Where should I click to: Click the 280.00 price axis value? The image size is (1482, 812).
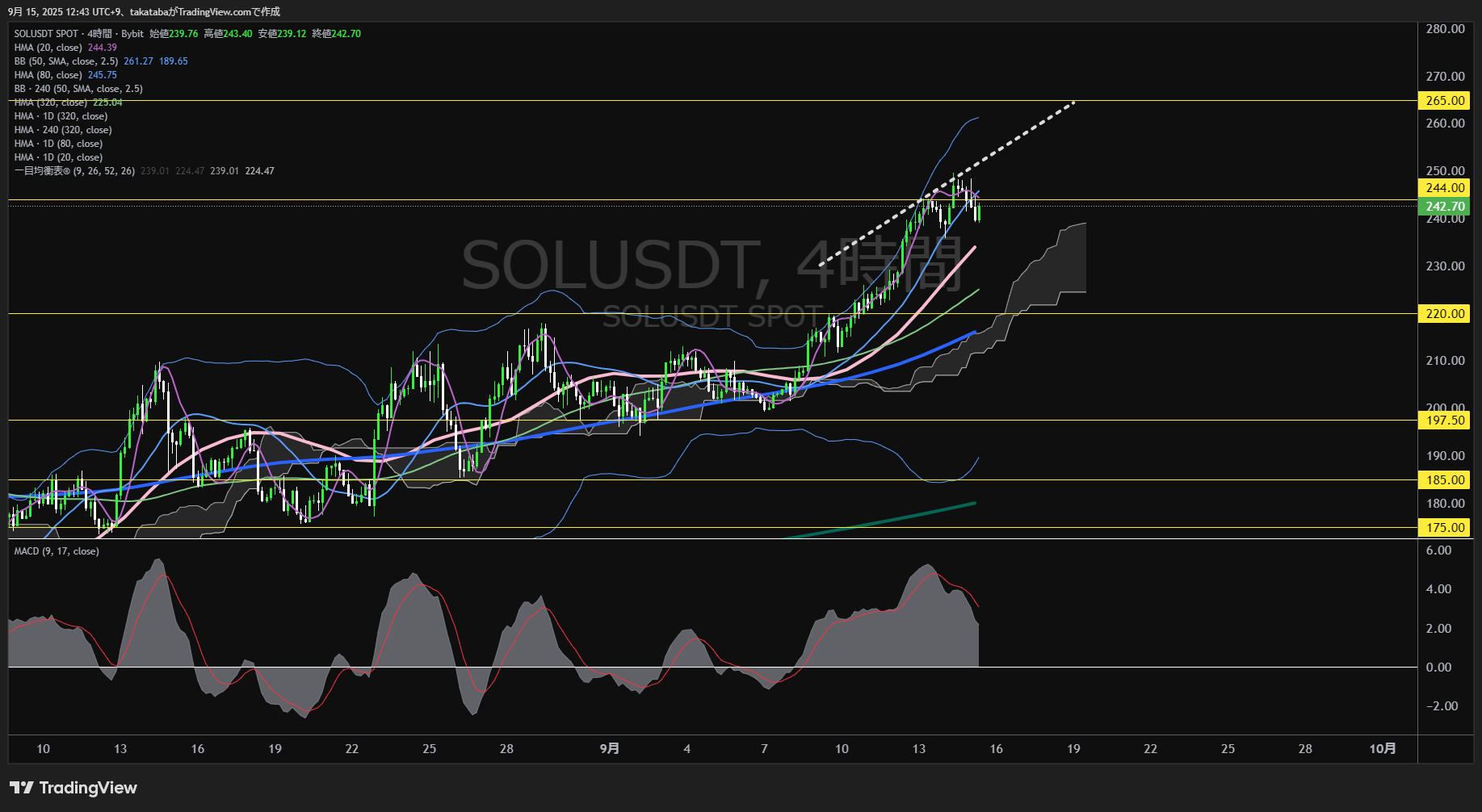pyautogui.click(x=1445, y=29)
